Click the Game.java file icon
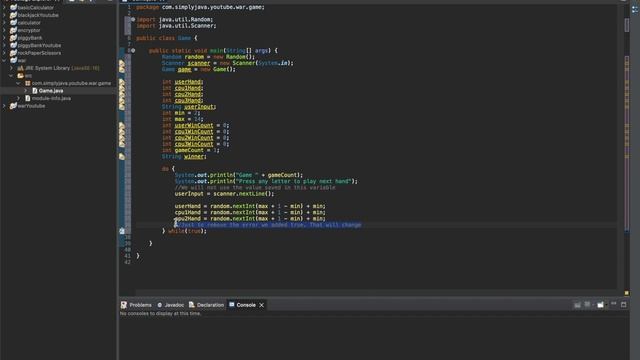Viewport: 640px width, 360px height. (x=35, y=91)
